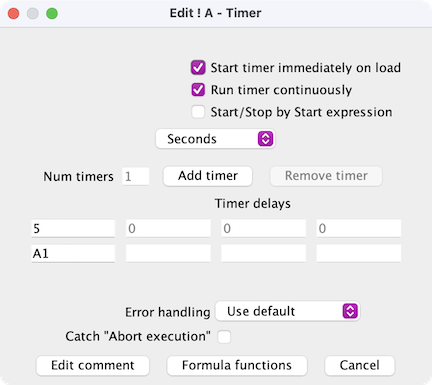Open the Formula functions list
432x385 pixels.
click(237, 365)
